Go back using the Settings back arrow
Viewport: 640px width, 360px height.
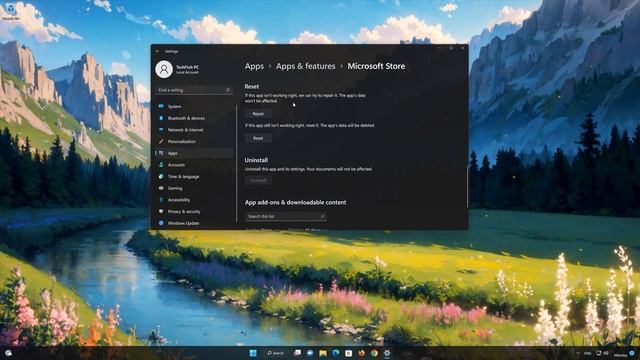pos(158,51)
